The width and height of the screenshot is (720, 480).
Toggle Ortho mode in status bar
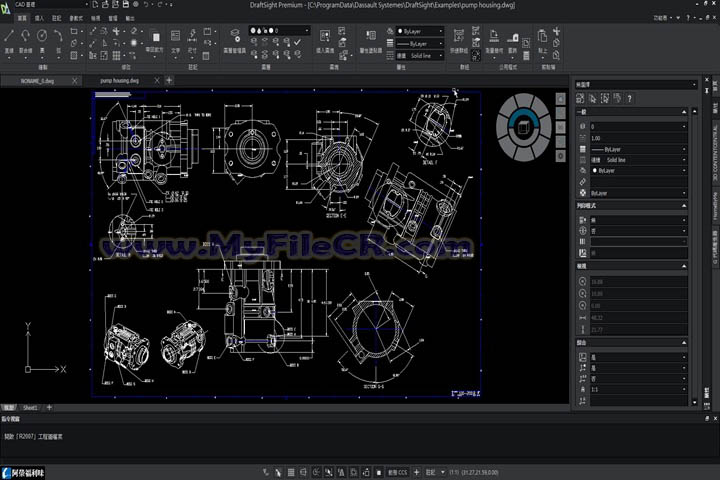304,472
